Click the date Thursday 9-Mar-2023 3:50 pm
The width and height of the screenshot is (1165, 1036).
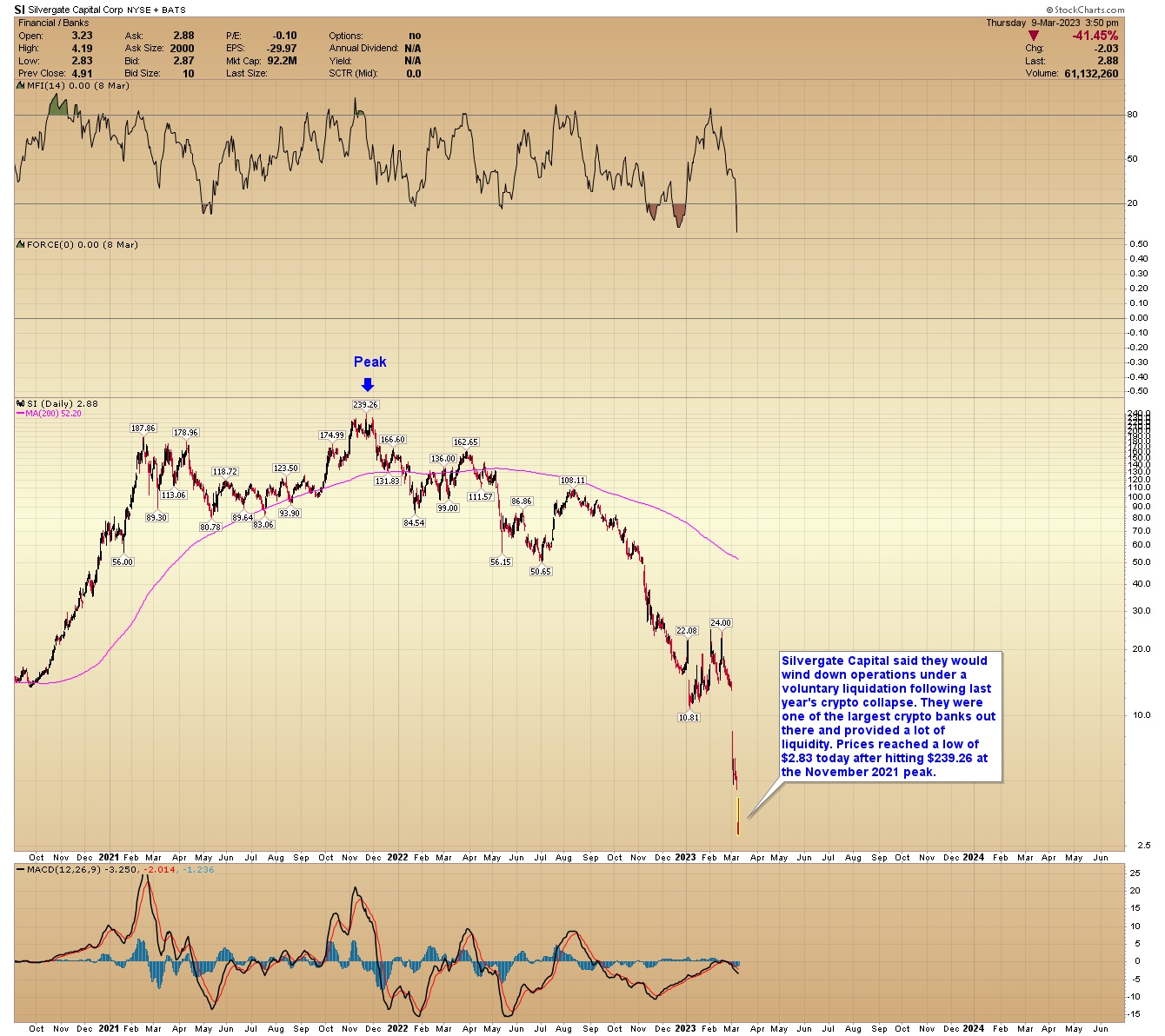pyautogui.click(x=1052, y=23)
